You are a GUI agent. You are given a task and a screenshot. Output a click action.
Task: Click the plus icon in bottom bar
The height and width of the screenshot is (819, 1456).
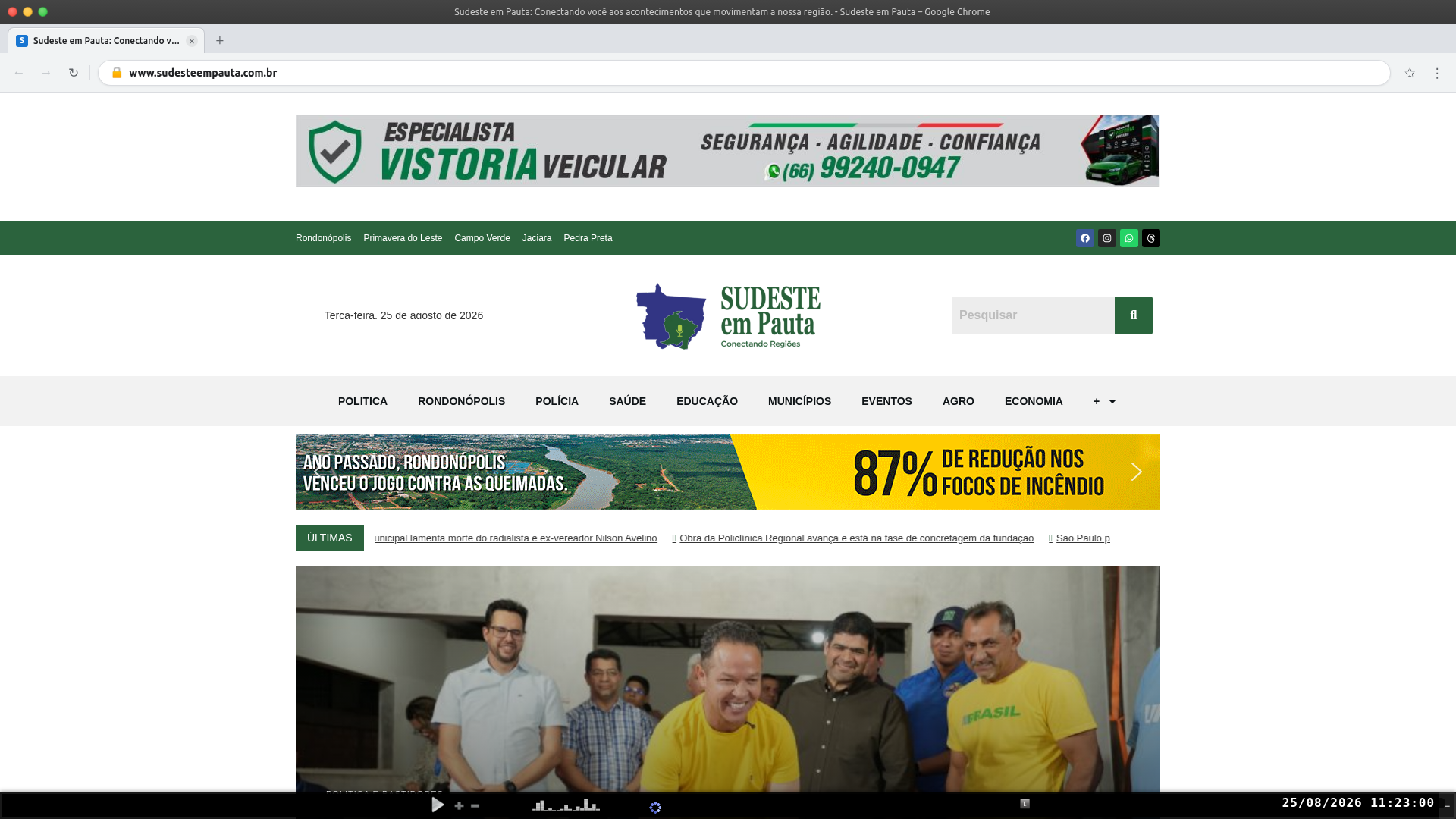(x=459, y=806)
